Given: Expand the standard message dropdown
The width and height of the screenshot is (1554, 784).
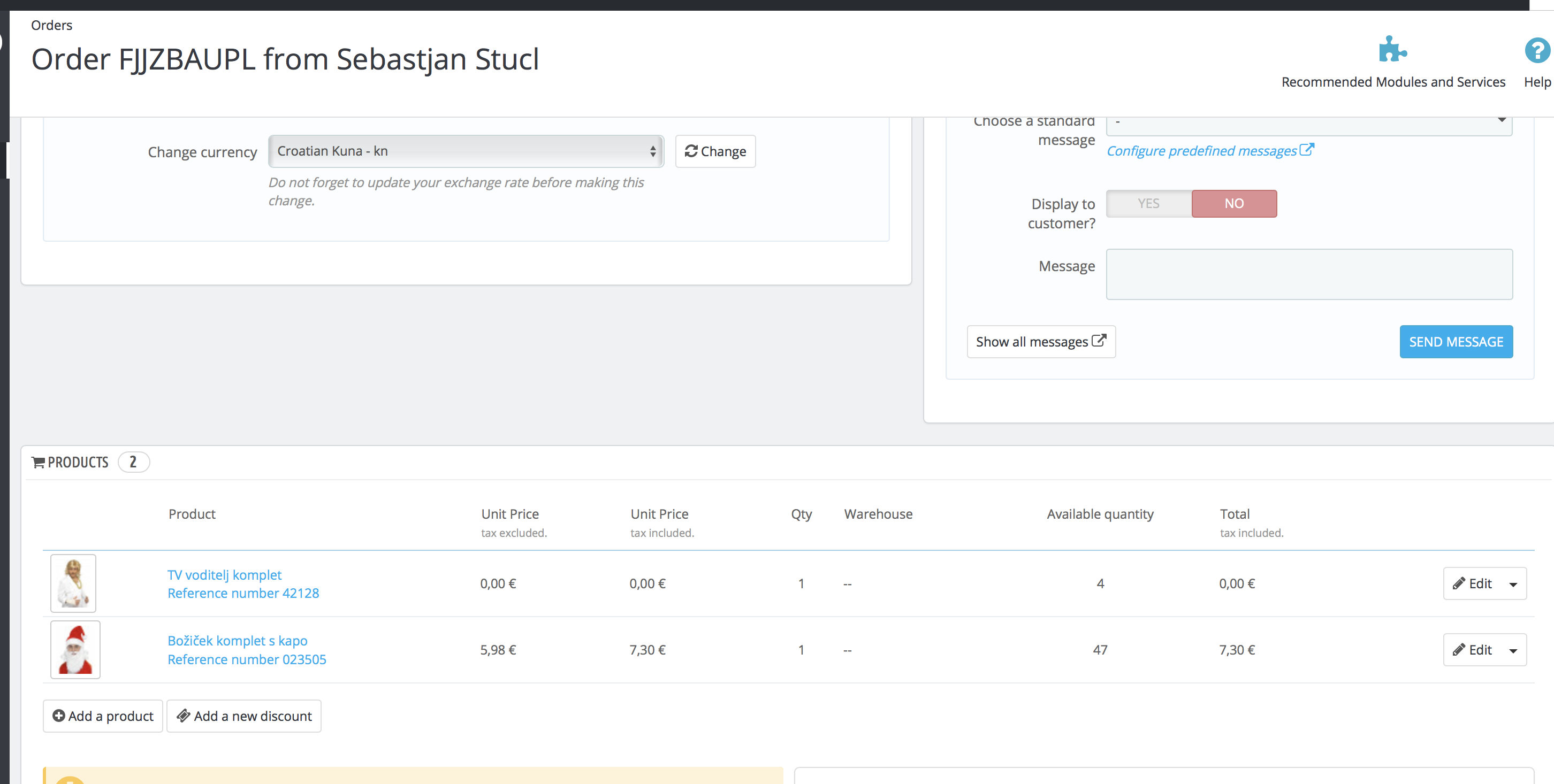Looking at the screenshot, I should 1309,123.
